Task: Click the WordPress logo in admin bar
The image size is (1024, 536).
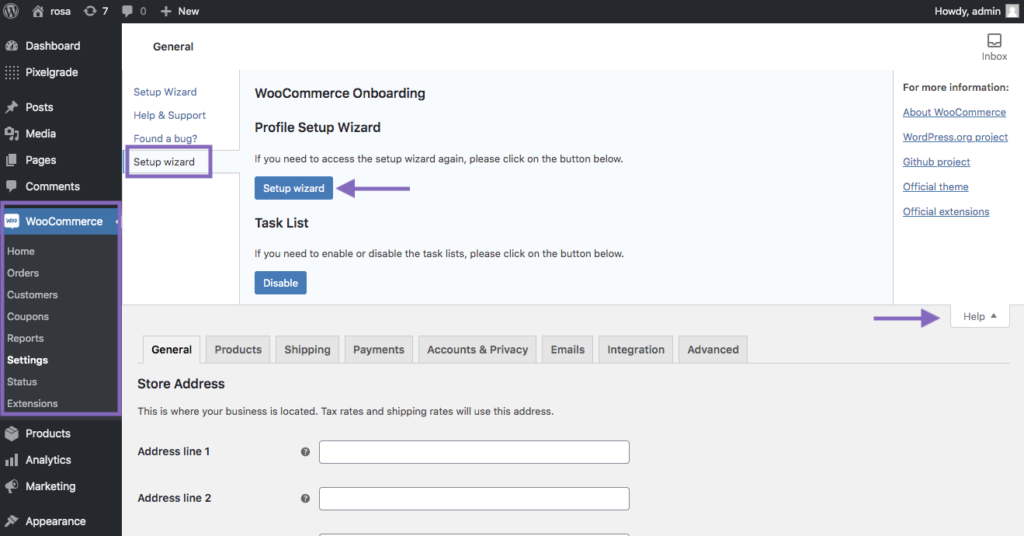Action: coord(11,11)
